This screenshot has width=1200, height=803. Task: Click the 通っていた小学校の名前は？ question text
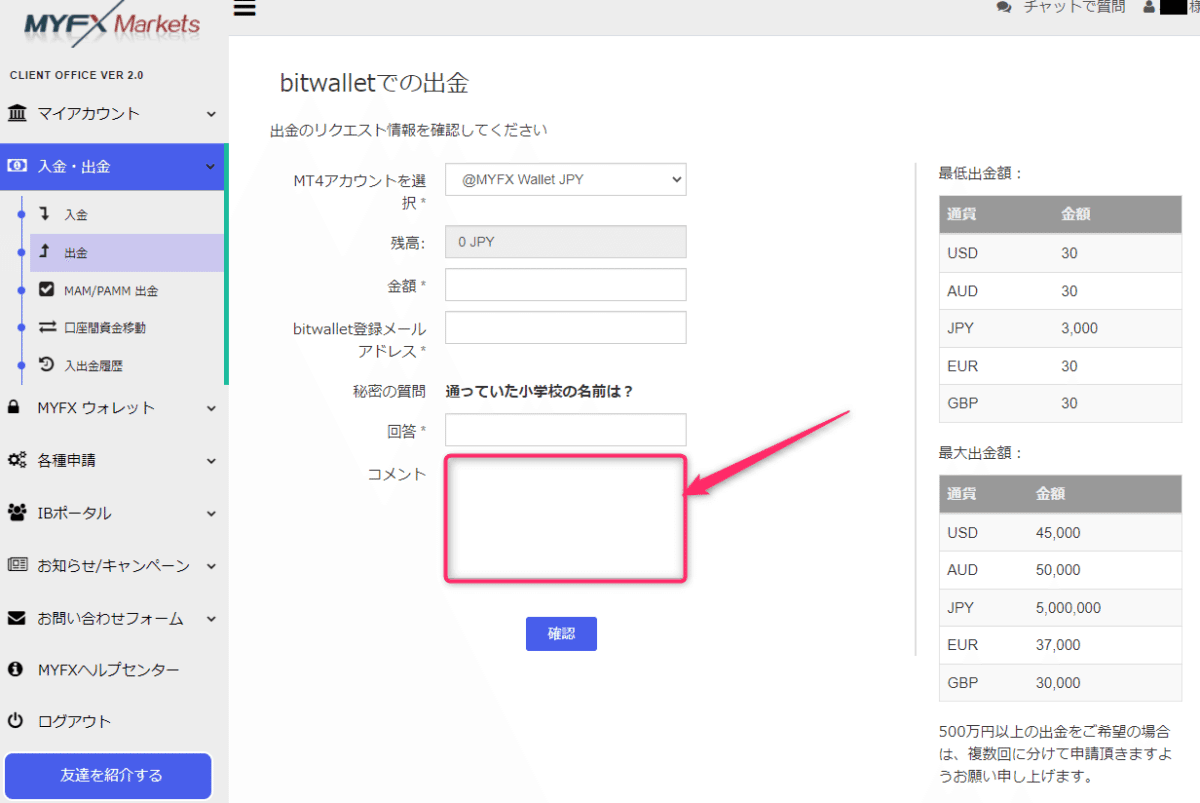(539, 392)
